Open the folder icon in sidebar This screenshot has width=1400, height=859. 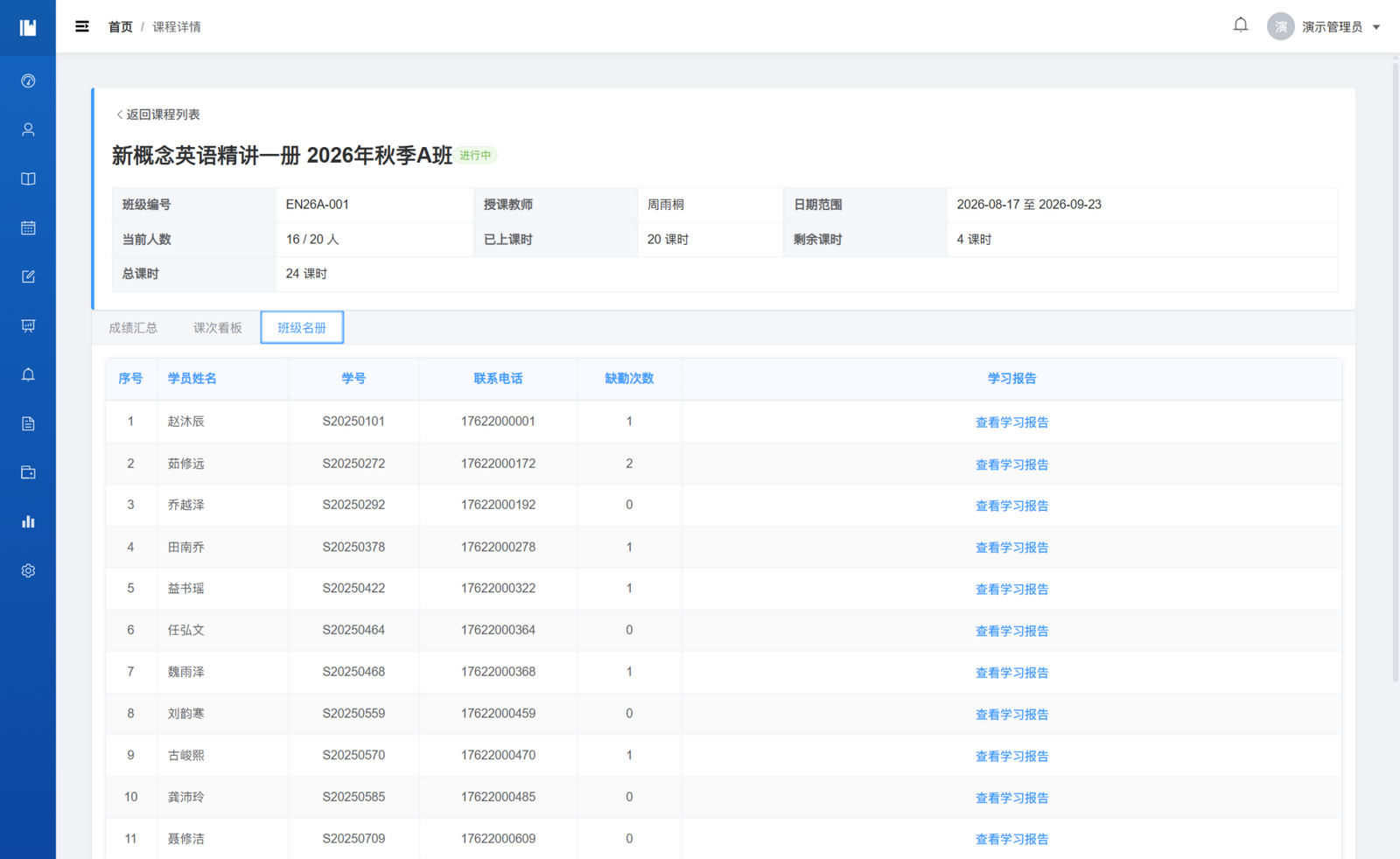[x=28, y=473]
